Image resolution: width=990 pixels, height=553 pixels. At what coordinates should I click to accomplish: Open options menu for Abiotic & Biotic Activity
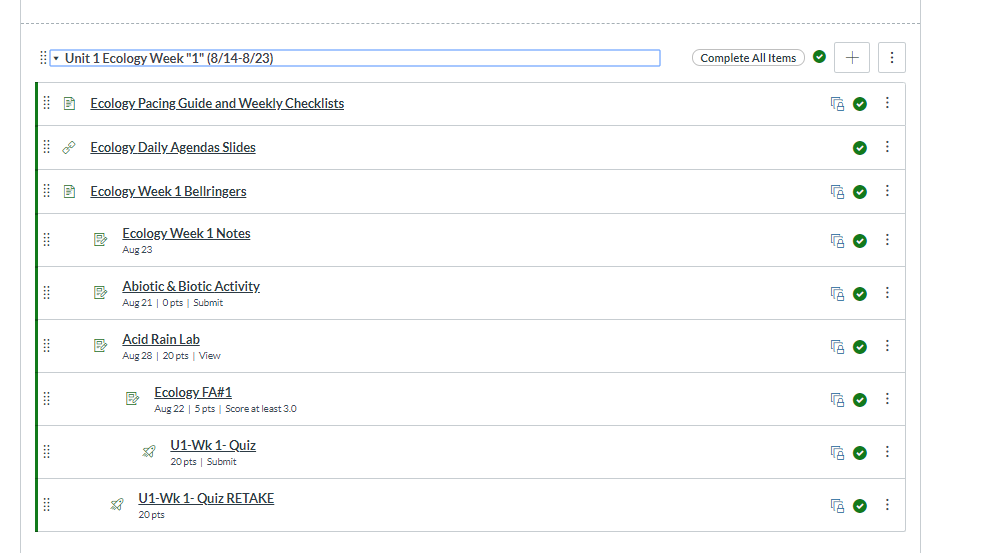(887, 293)
